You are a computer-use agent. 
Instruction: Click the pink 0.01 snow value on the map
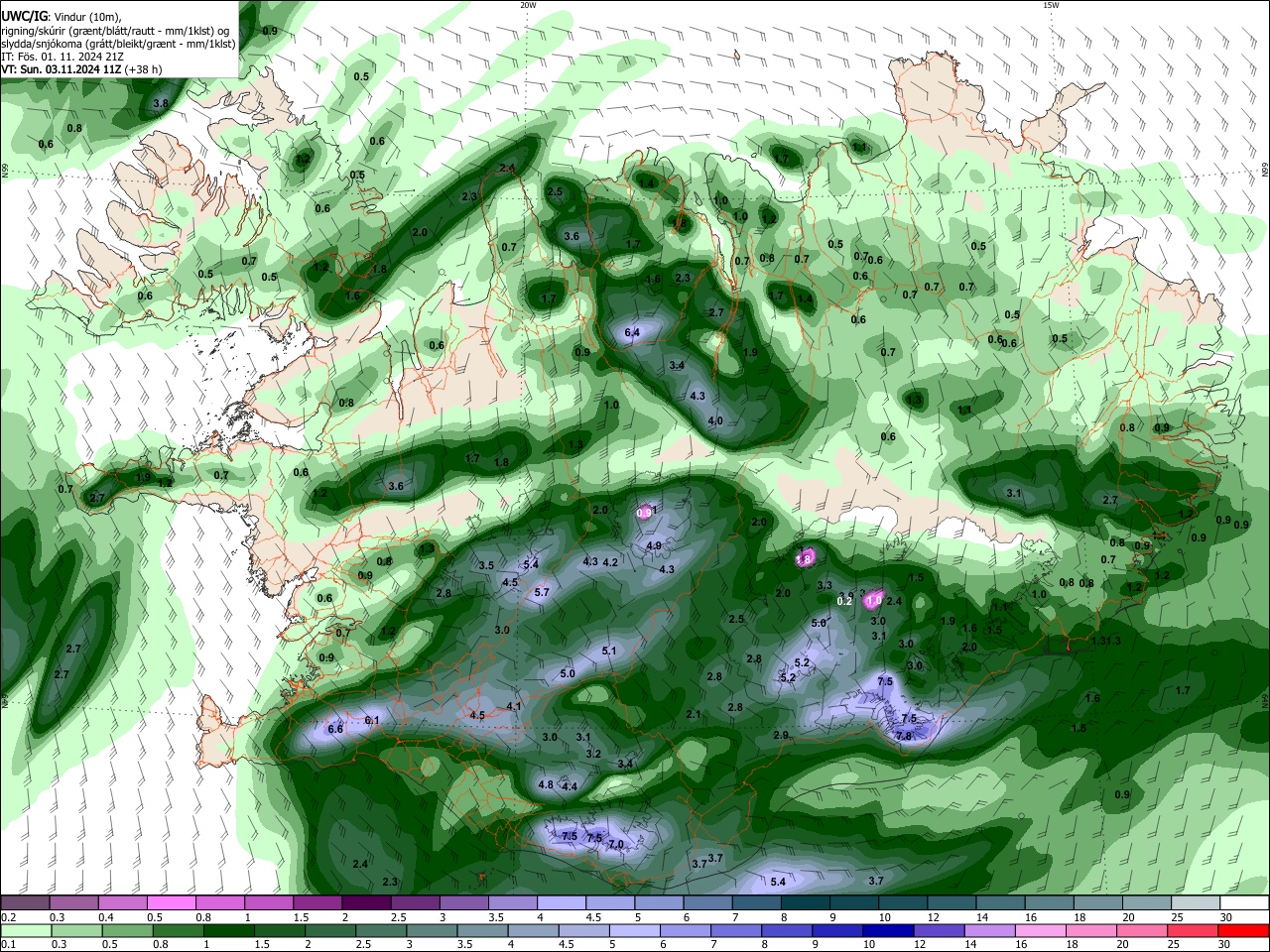click(646, 512)
